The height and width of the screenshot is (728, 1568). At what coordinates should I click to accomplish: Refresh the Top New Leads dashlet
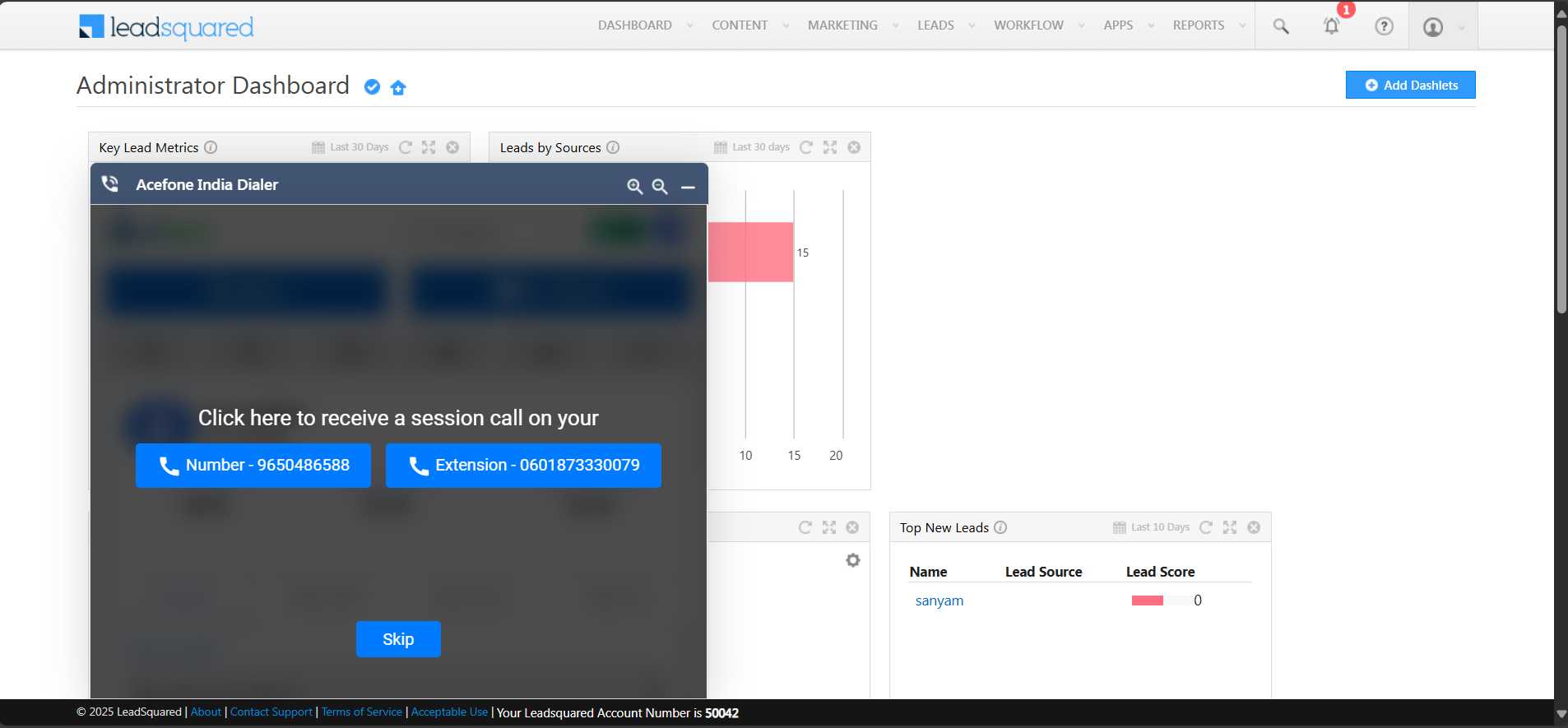[1206, 527]
